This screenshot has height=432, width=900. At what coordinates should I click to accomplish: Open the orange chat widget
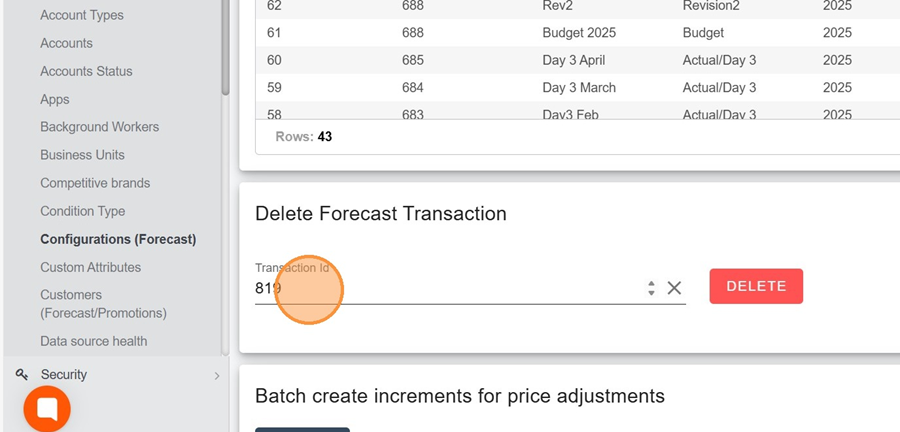point(47,408)
